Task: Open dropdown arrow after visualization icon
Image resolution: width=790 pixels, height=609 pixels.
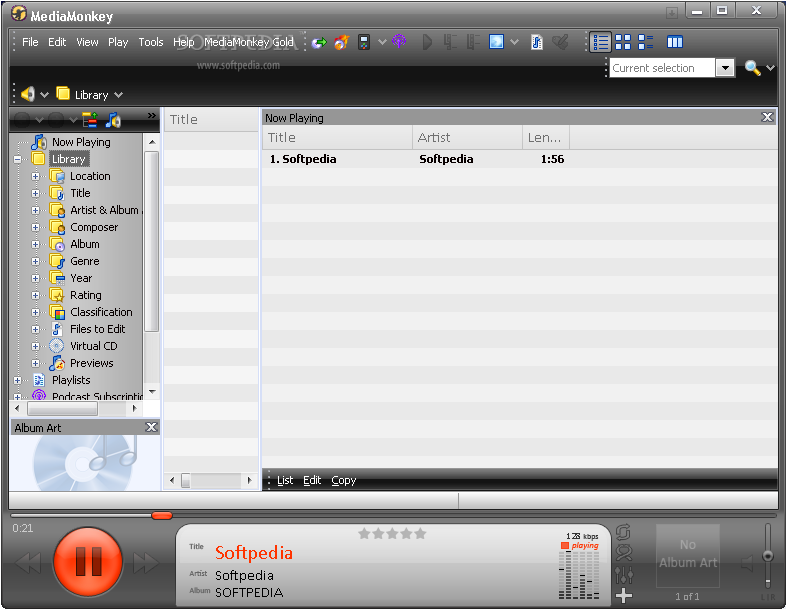Action: point(514,42)
